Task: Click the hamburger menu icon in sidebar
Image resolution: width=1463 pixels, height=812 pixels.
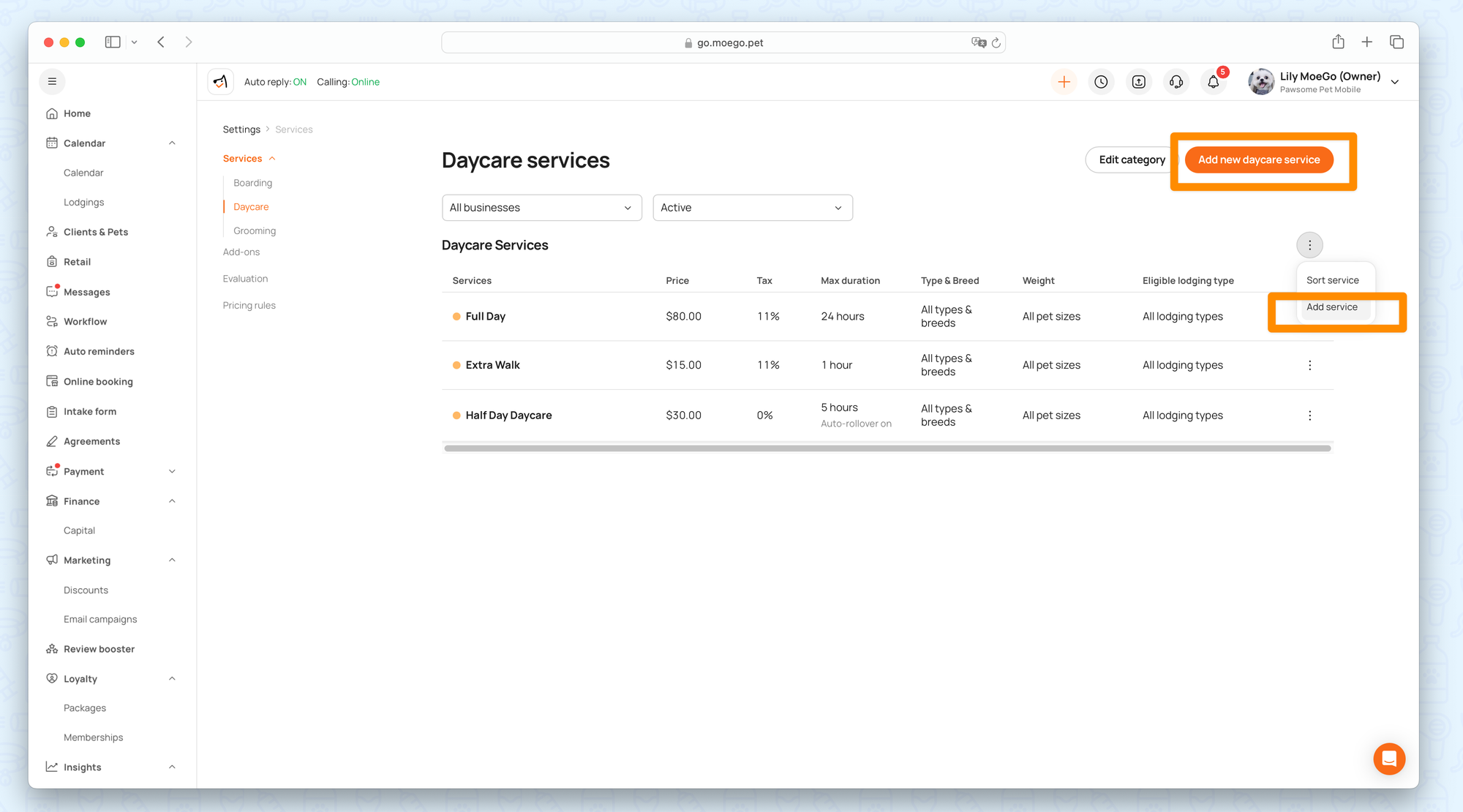Action: coord(52,81)
